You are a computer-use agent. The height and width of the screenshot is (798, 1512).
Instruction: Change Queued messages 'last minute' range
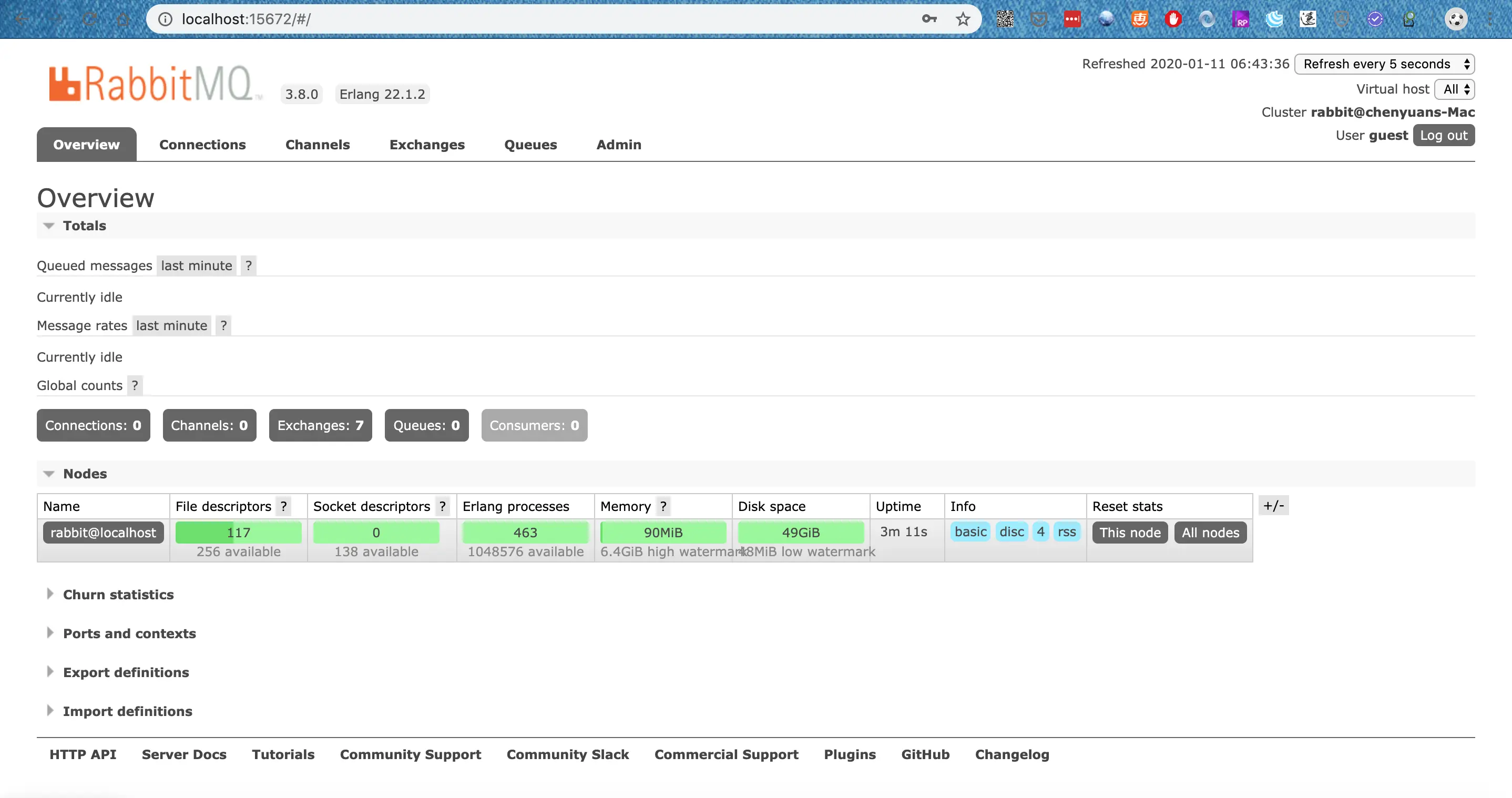click(197, 266)
